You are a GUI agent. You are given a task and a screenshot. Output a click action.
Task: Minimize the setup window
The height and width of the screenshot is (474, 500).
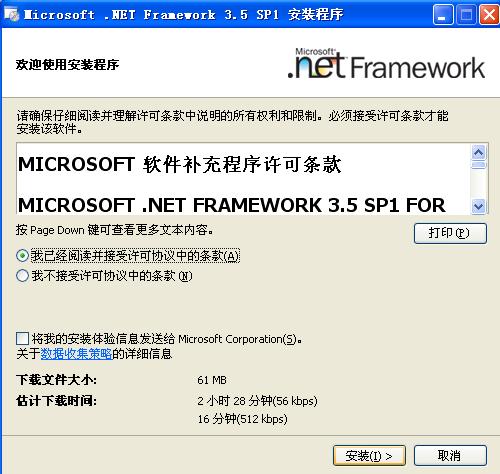coord(443,15)
